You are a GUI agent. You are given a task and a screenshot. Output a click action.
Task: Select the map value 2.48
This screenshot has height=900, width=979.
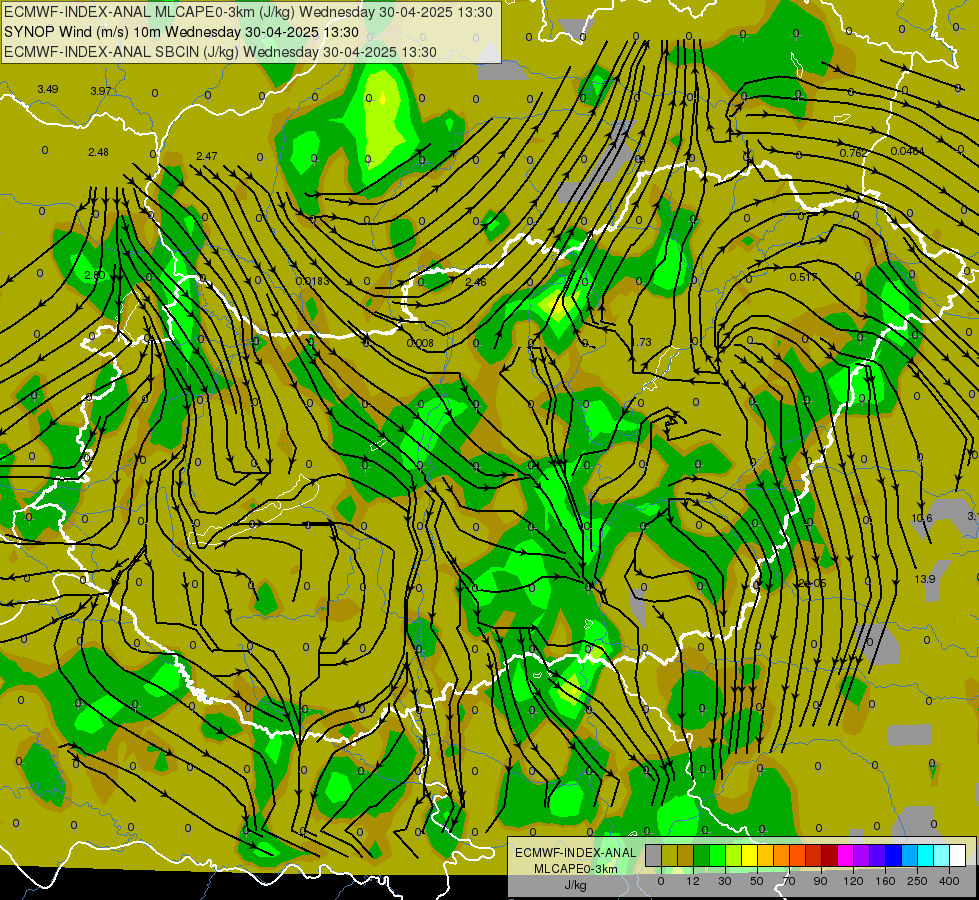pyautogui.click(x=99, y=152)
